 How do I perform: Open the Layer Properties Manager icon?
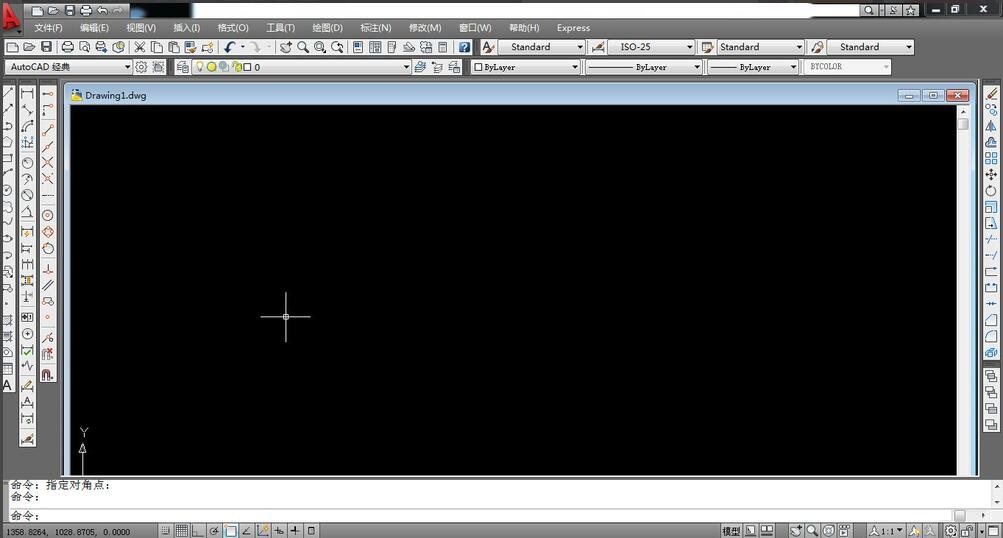tap(182, 67)
